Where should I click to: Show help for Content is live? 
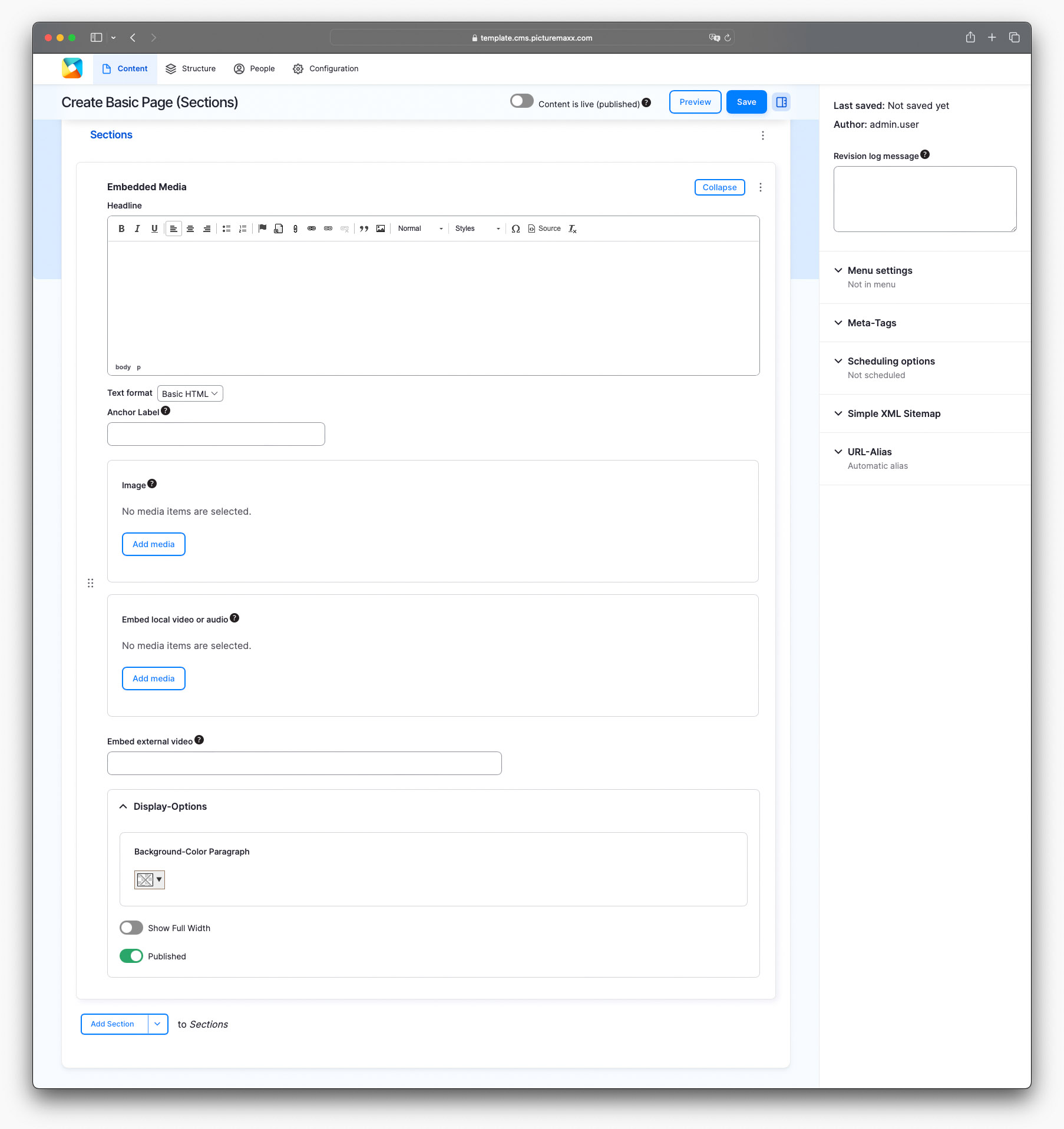click(646, 102)
